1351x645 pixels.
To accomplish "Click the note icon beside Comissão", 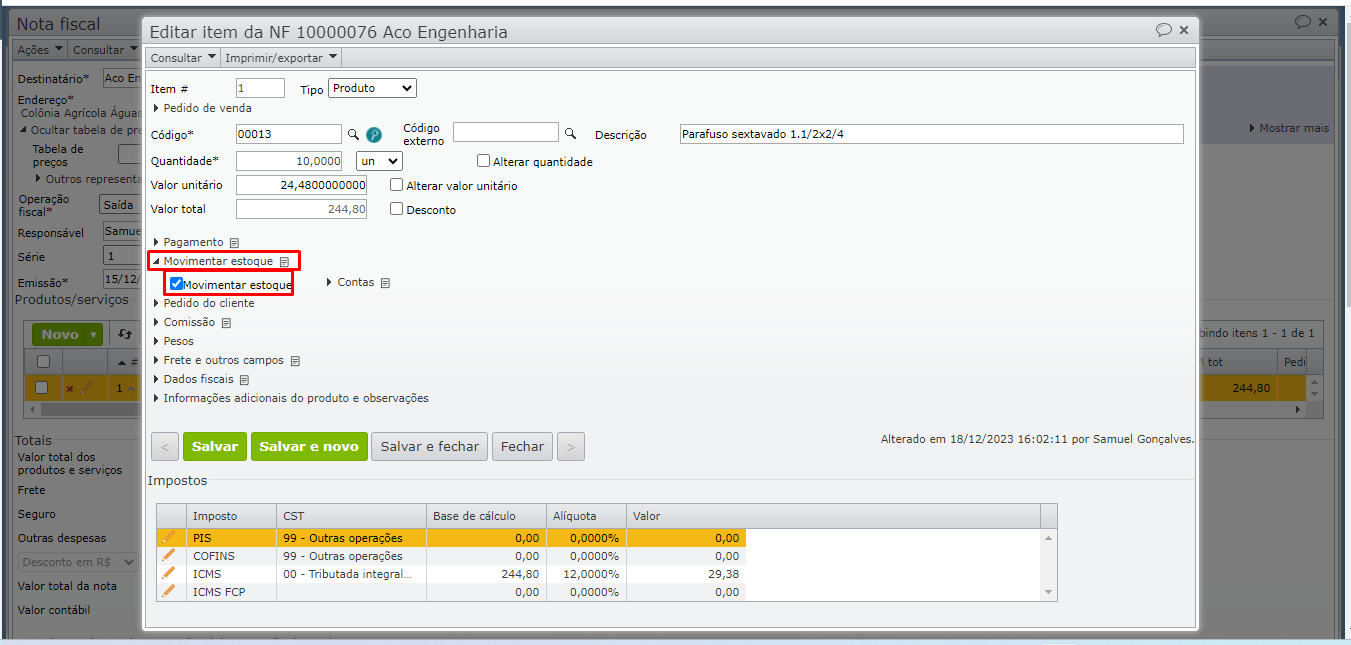I will tap(226, 323).
